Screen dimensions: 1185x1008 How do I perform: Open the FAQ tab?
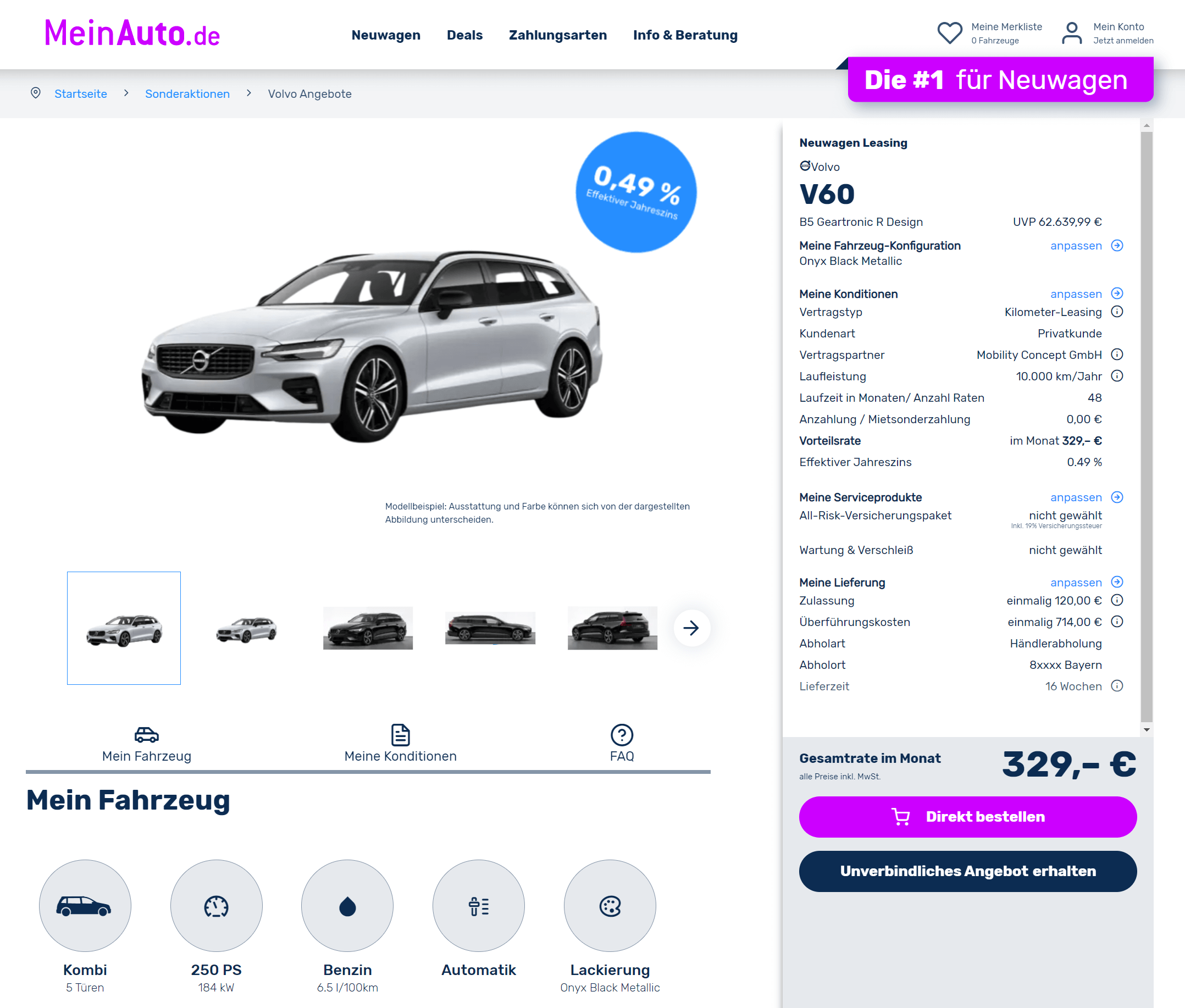(x=622, y=744)
